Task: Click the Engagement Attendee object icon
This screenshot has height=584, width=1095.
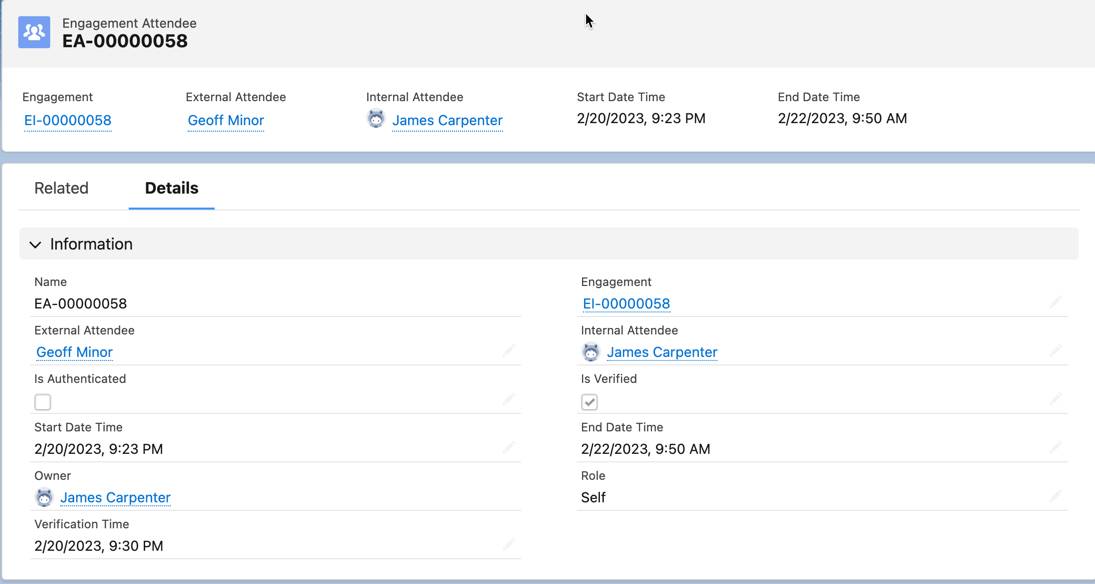Action: click(34, 32)
